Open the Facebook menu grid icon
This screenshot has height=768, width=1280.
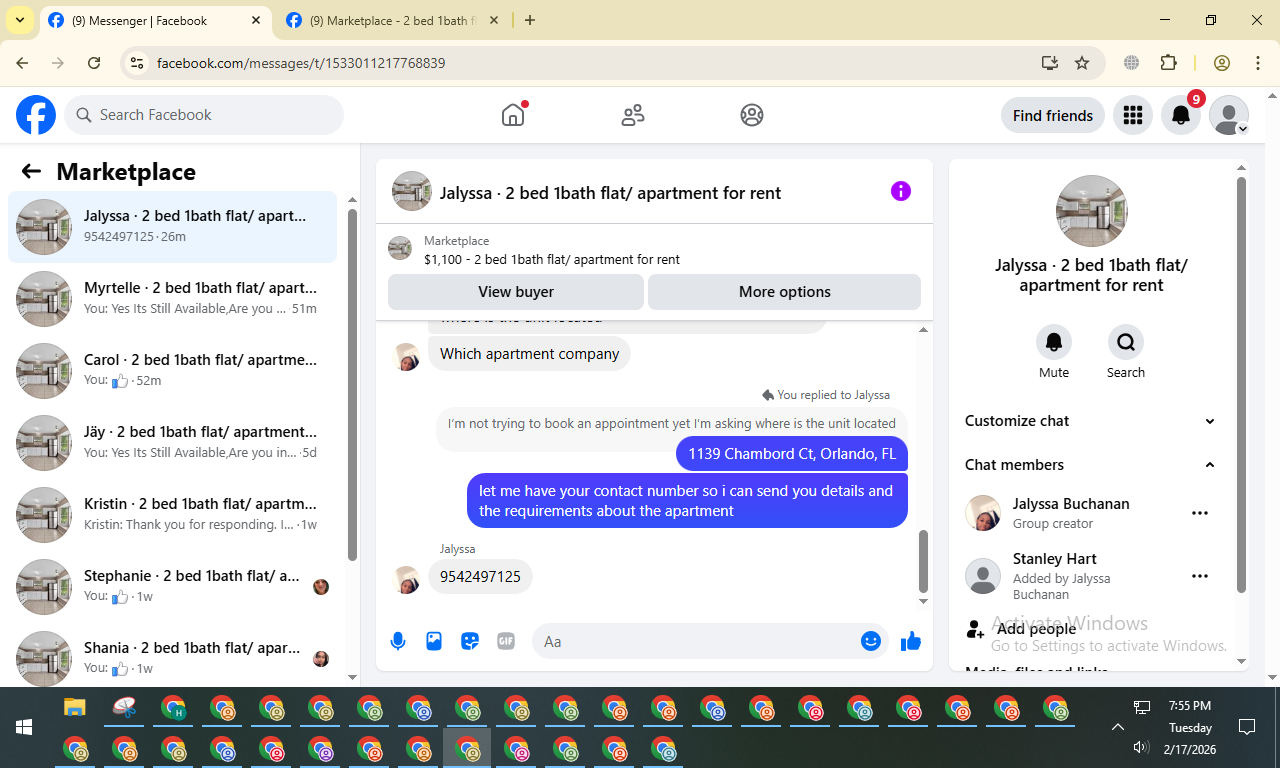pyautogui.click(x=1133, y=115)
